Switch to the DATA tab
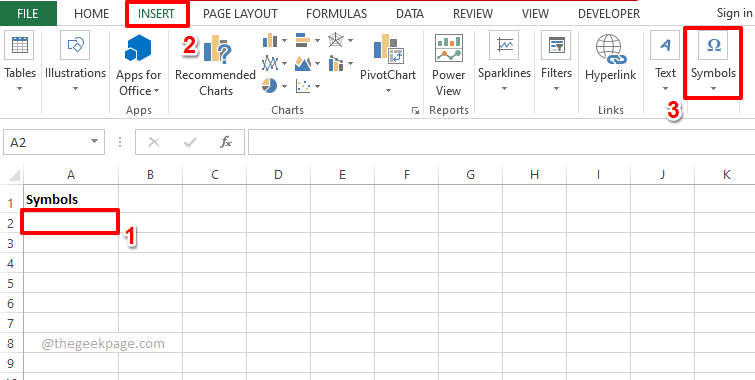Viewport: 755px width, 380px height. pyautogui.click(x=410, y=14)
